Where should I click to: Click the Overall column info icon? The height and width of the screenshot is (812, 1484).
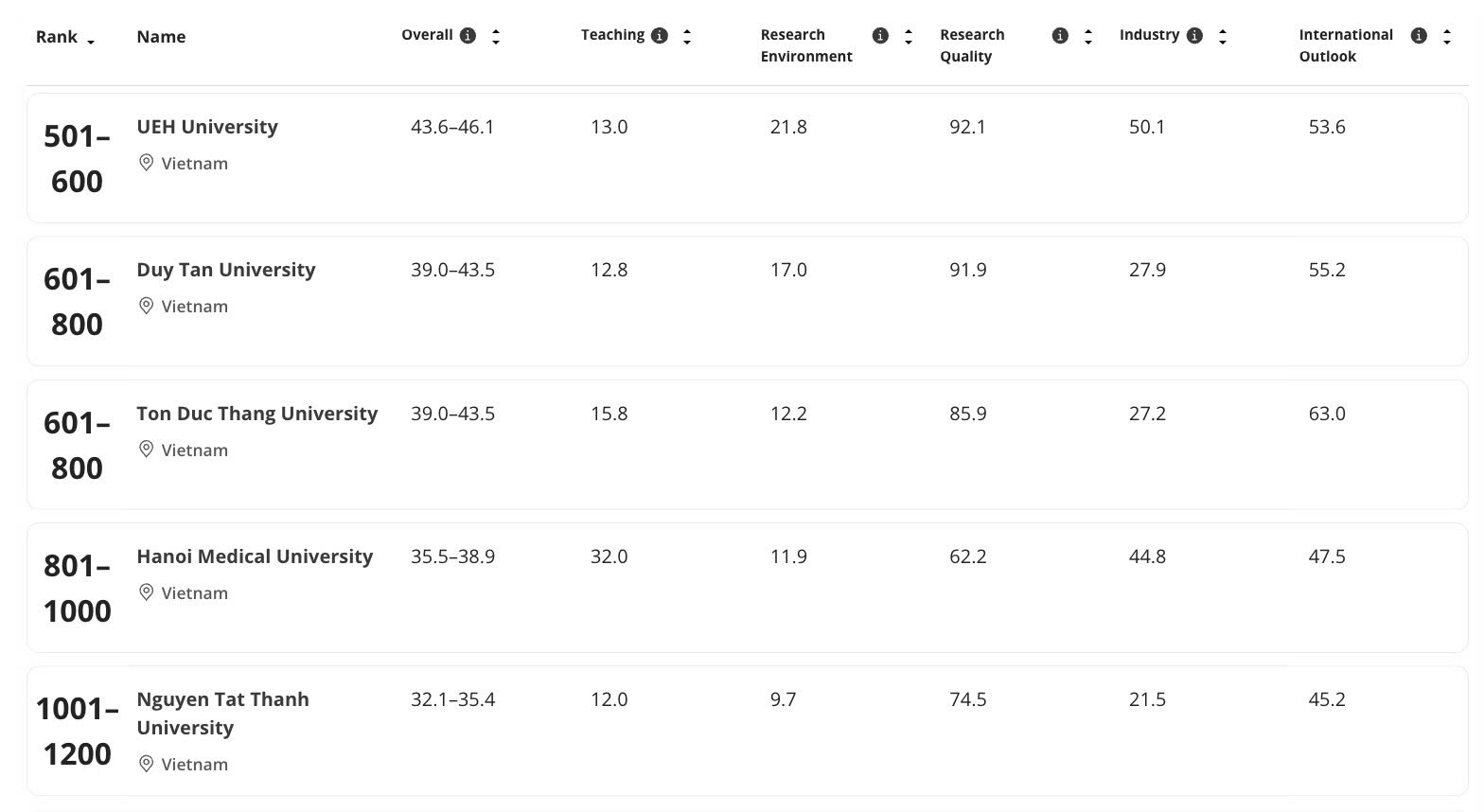pyautogui.click(x=468, y=36)
